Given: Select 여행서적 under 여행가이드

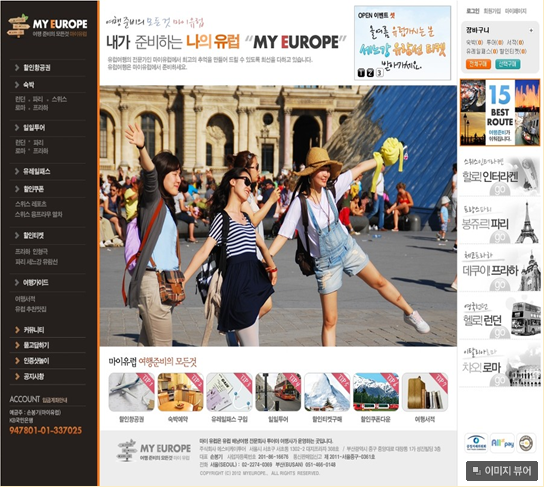Looking at the screenshot, I should tap(25, 299).
